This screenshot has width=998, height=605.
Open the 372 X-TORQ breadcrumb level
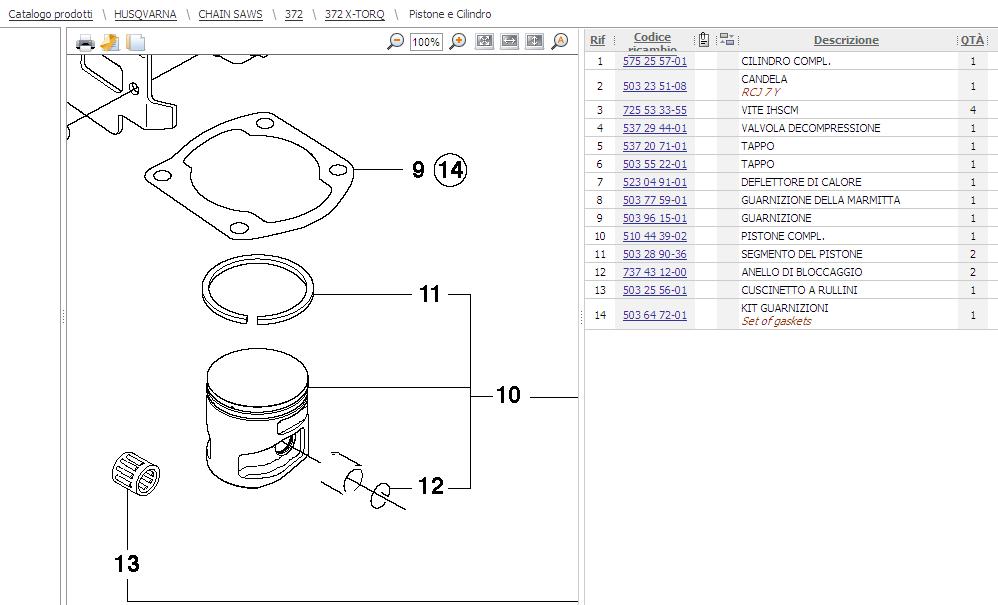click(354, 14)
